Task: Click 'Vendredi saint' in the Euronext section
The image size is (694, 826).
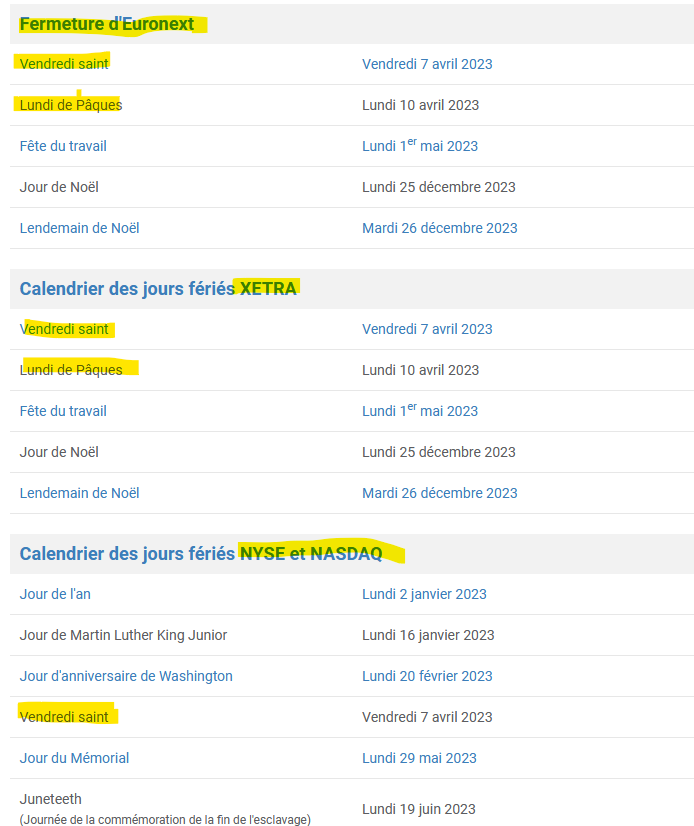Action: click(x=64, y=64)
